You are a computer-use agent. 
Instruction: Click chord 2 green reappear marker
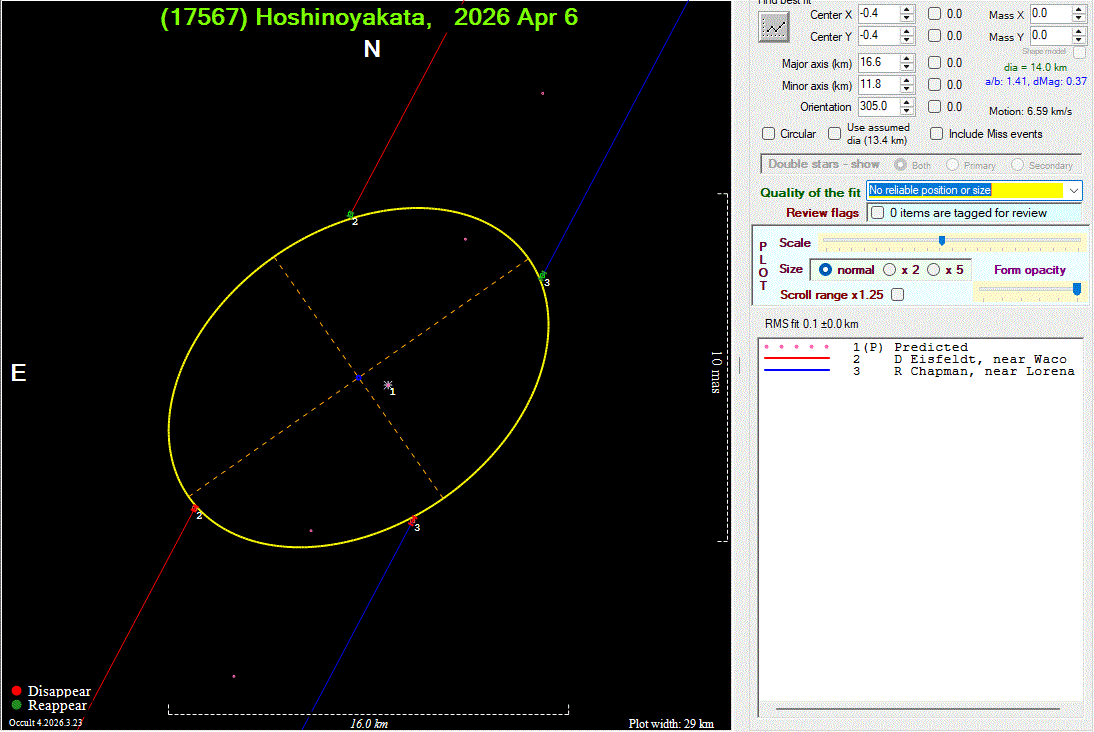coord(350,214)
